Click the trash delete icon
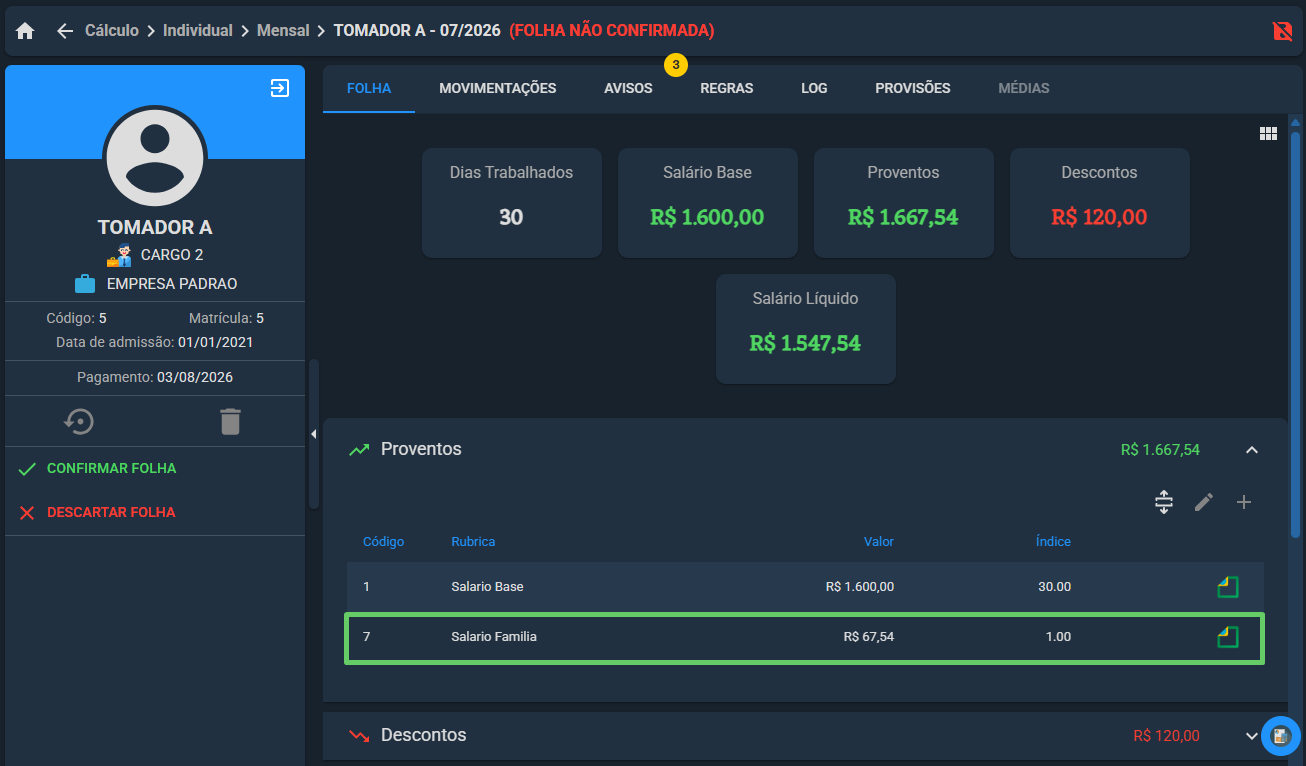1306x766 pixels. [231, 421]
